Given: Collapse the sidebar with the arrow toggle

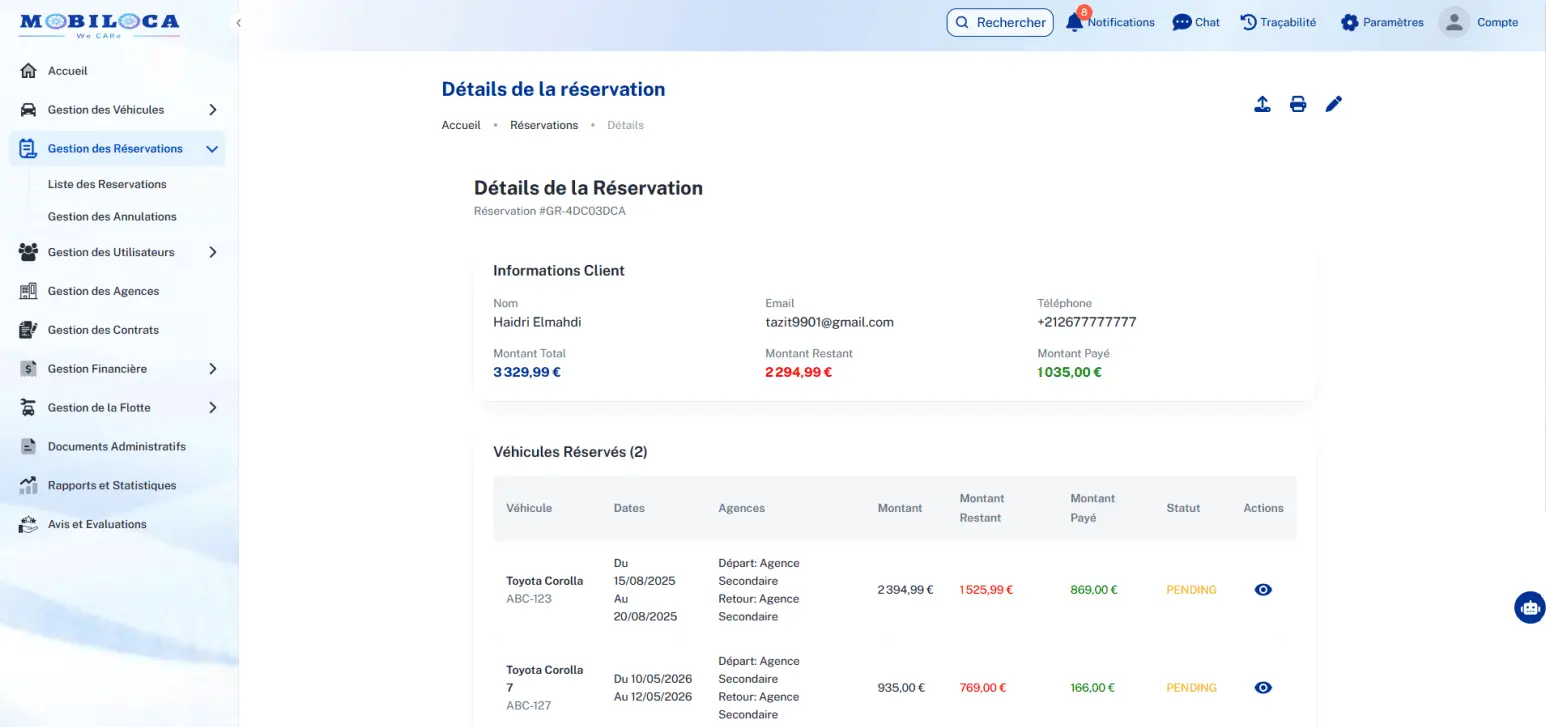Looking at the screenshot, I should tap(238, 22).
